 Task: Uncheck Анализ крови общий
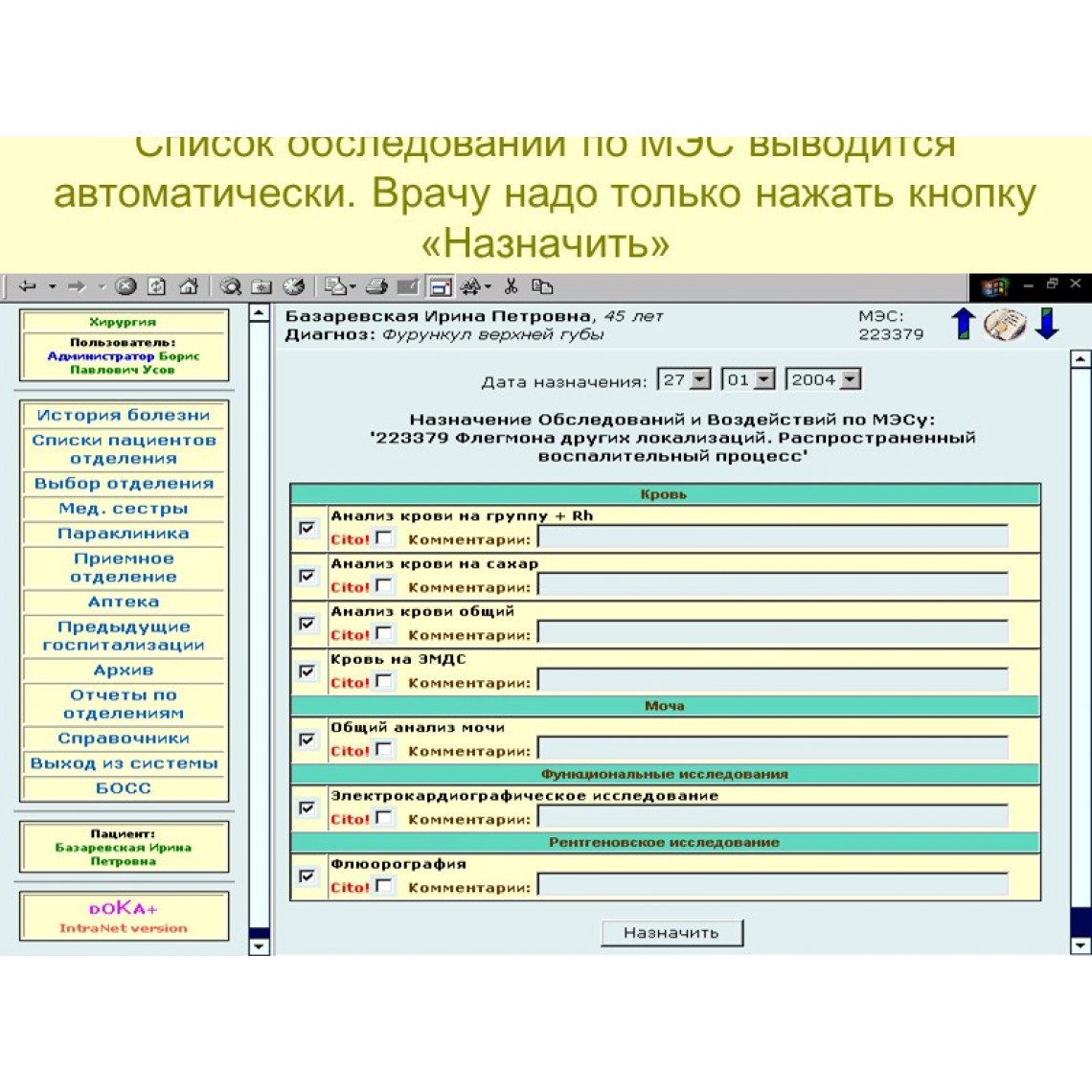click(307, 624)
